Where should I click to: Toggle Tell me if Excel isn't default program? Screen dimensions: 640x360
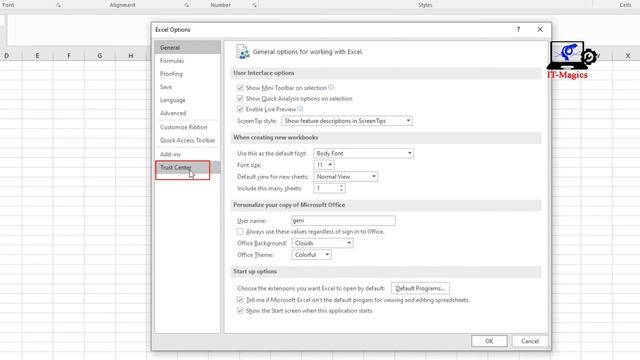coord(240,300)
